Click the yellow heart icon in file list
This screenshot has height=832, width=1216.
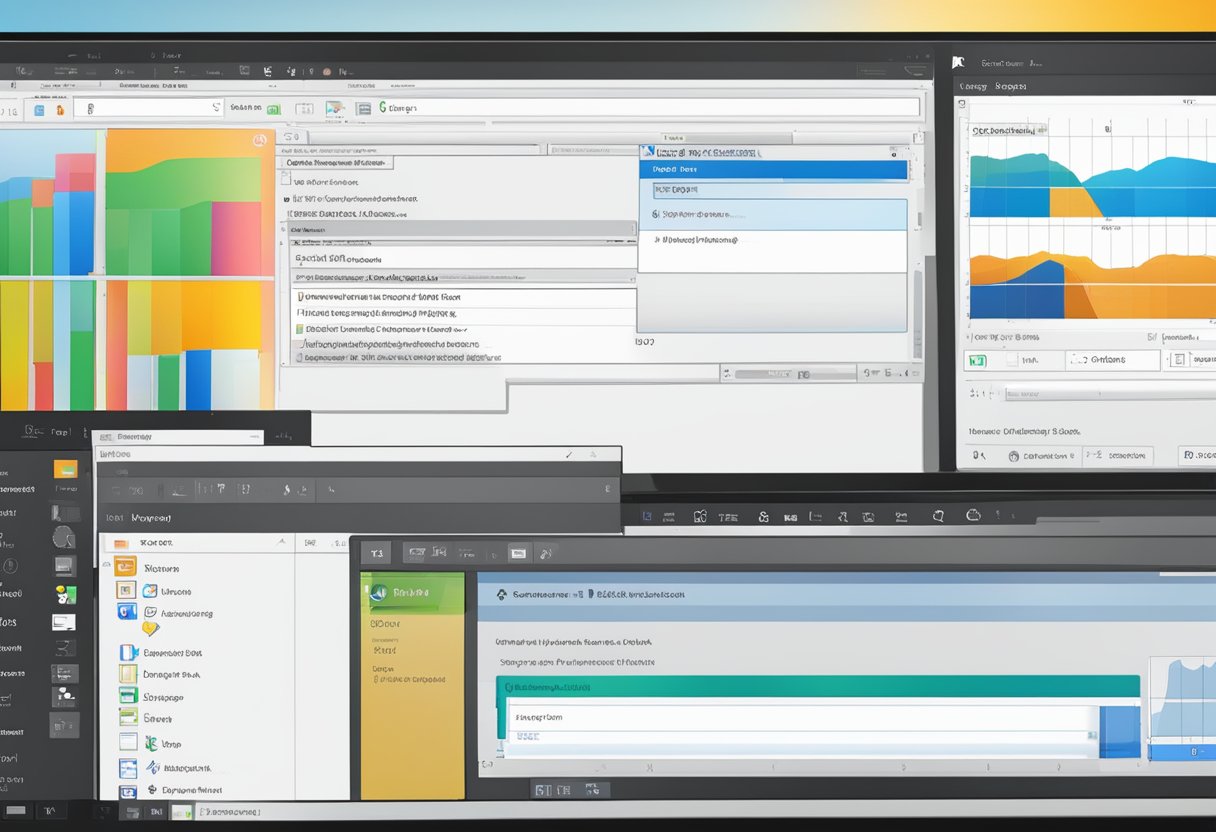click(150, 629)
